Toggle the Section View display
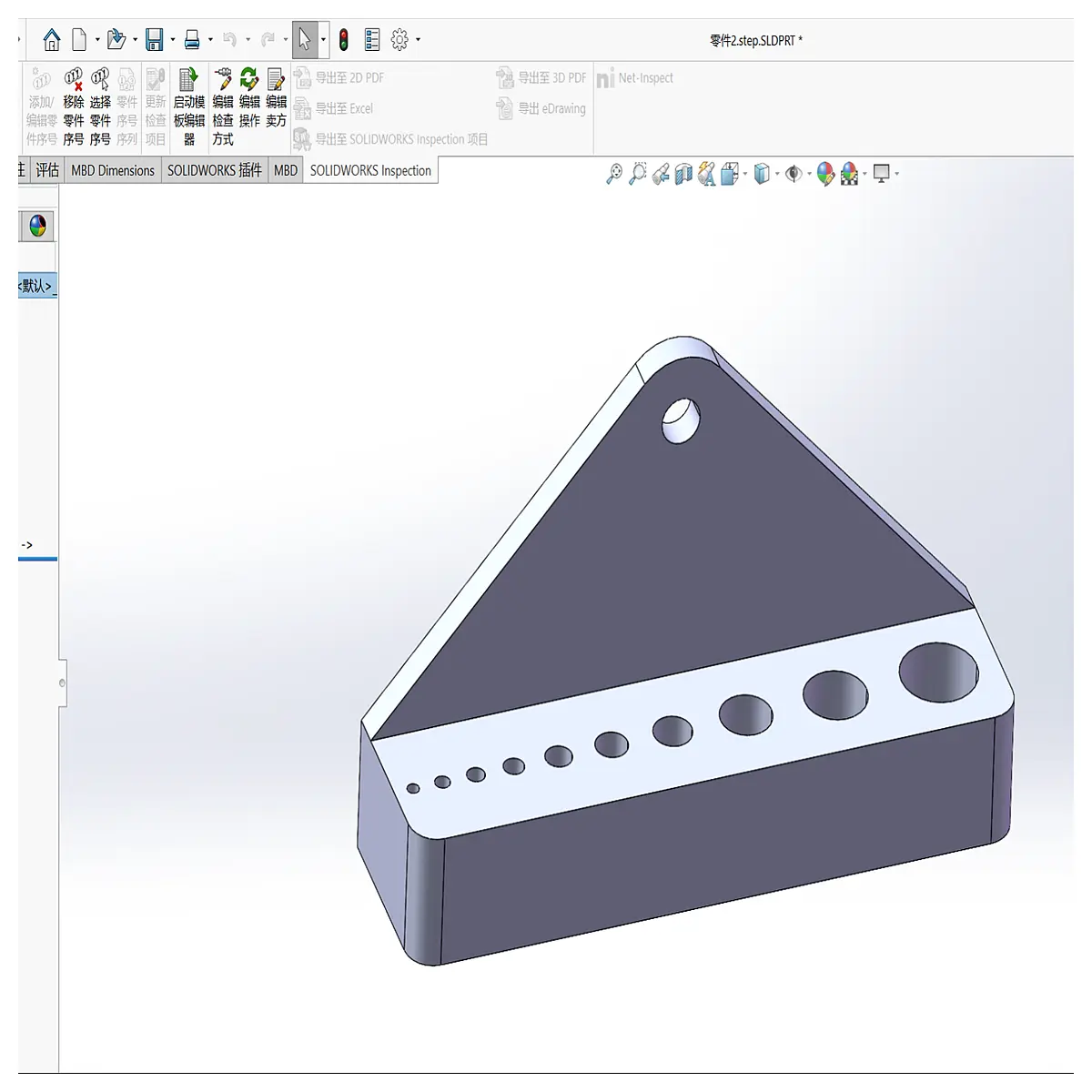The width and height of the screenshot is (1092, 1092). (684, 173)
